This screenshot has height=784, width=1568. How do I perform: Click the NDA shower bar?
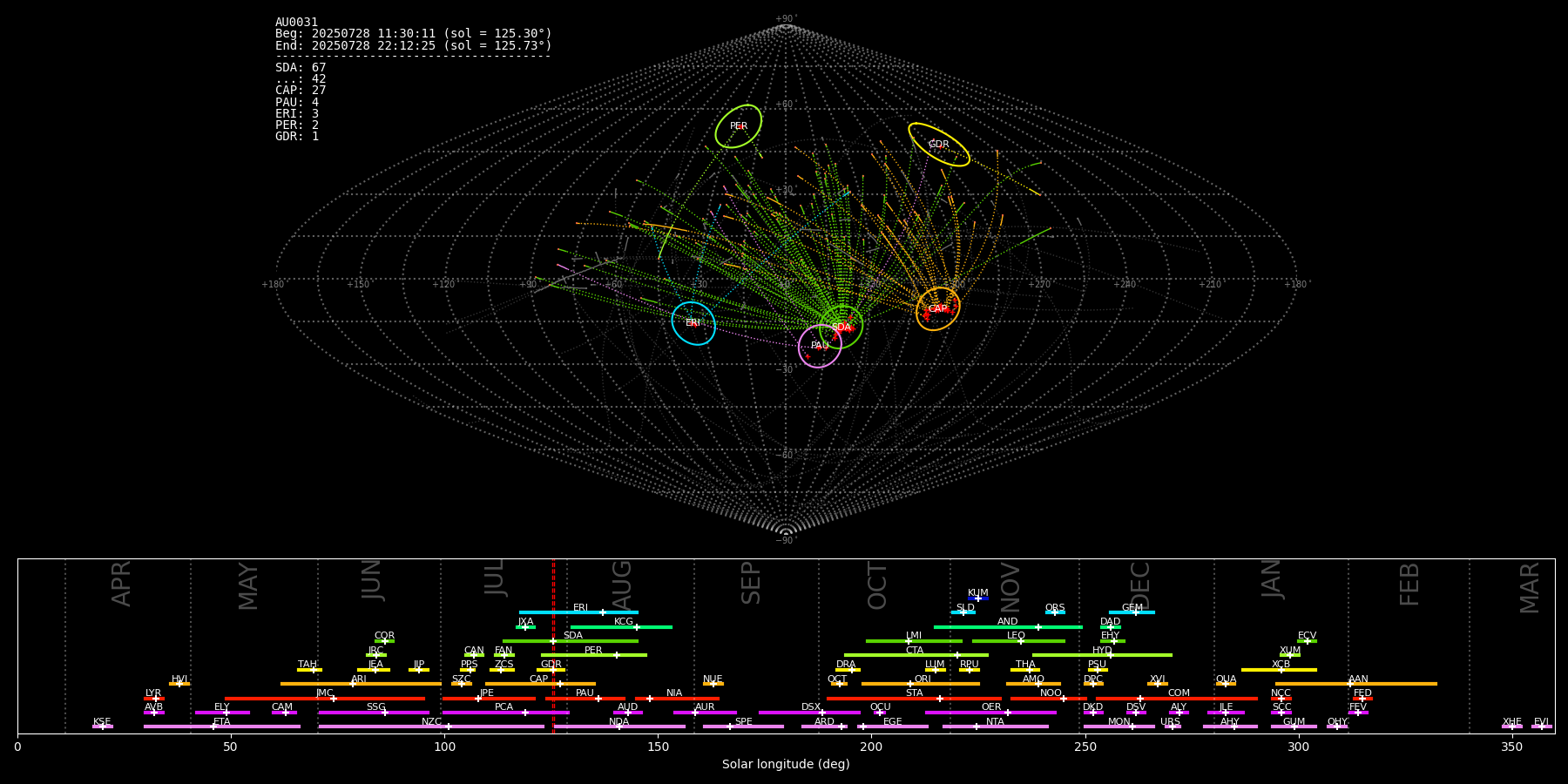[619, 727]
